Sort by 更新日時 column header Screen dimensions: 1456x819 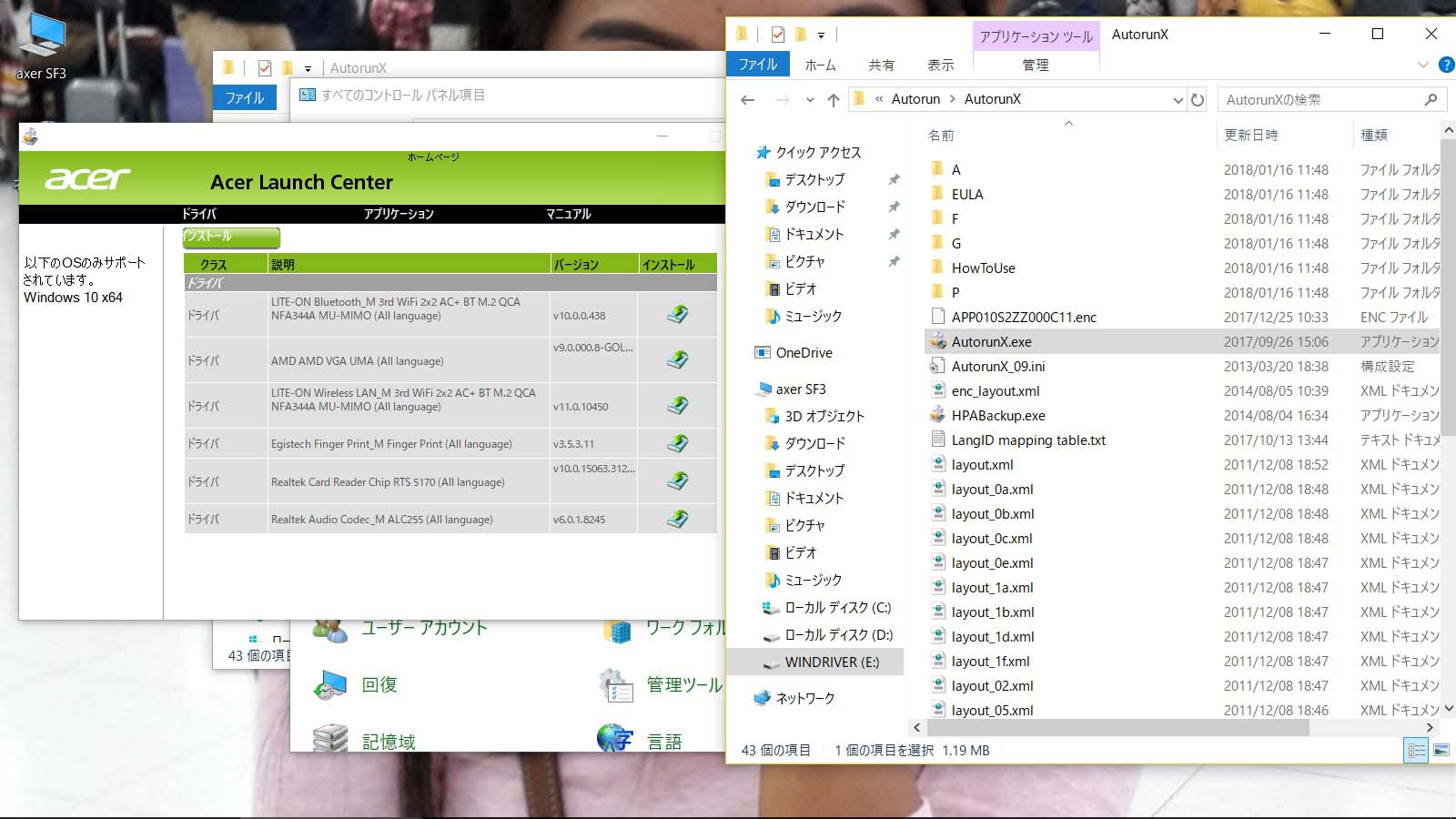coord(1250,135)
